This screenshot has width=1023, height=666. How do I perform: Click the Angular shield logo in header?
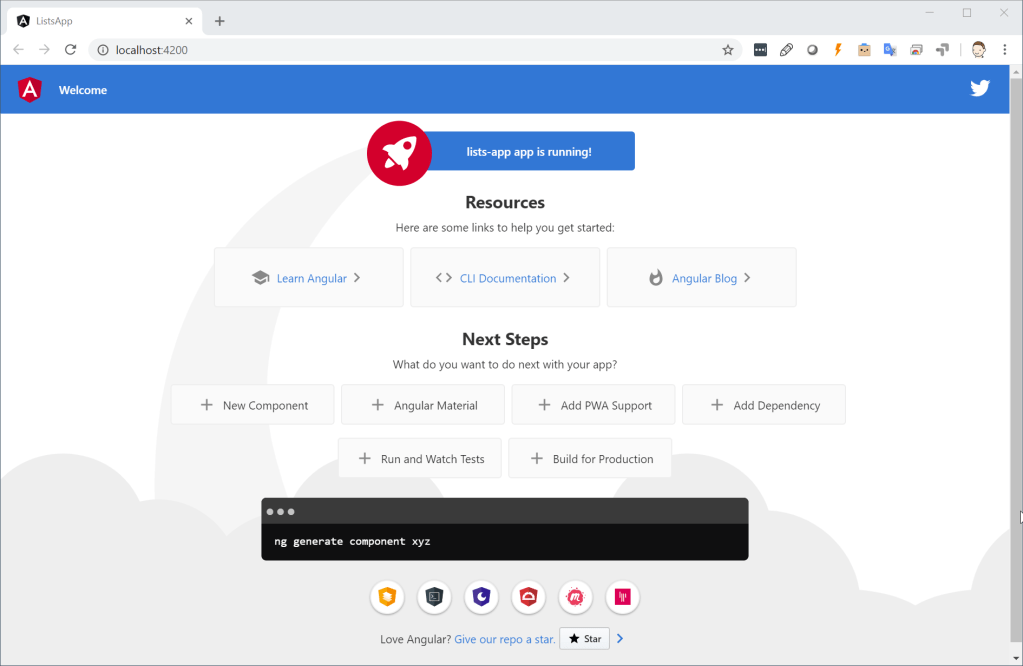pyautogui.click(x=30, y=90)
